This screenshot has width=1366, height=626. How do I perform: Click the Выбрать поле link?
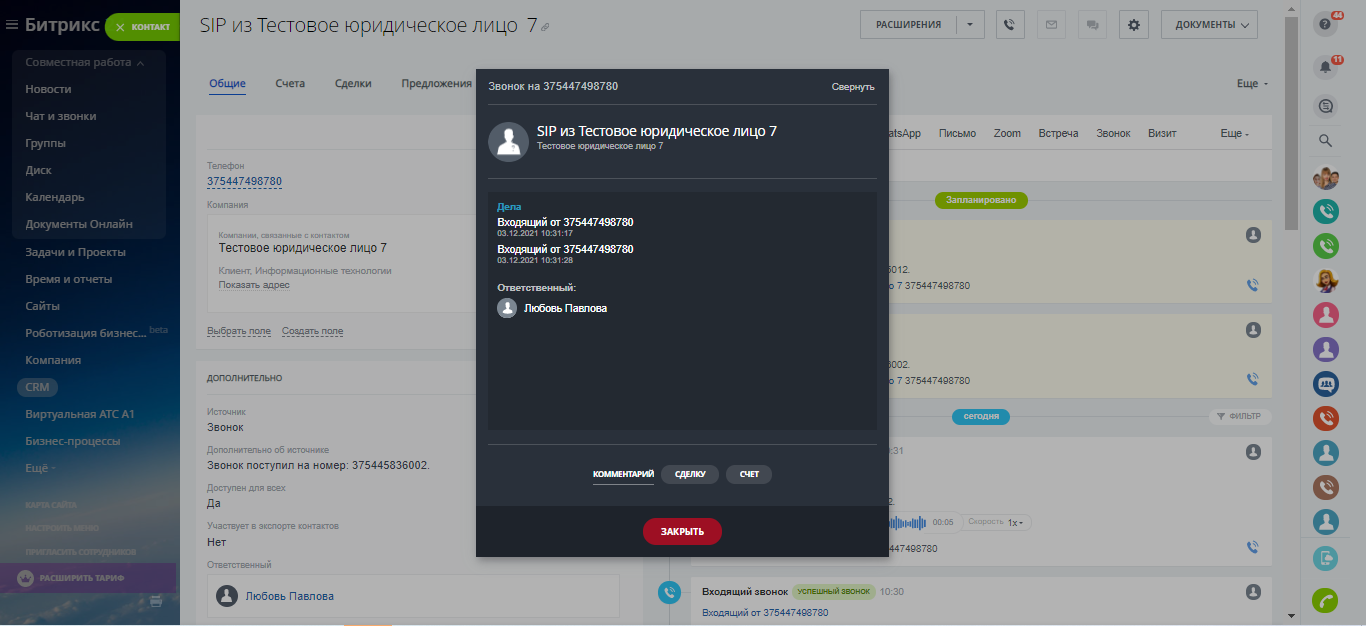point(239,331)
